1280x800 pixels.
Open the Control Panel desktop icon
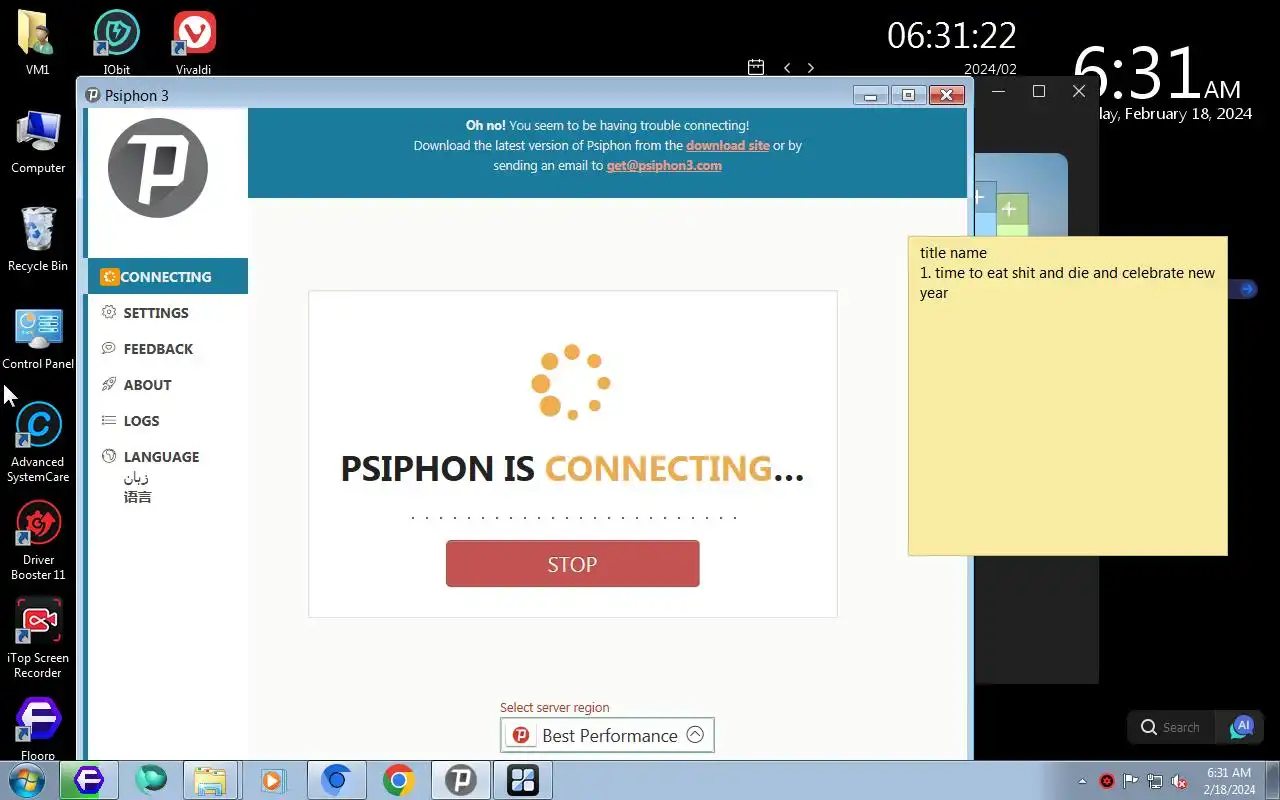click(x=38, y=338)
